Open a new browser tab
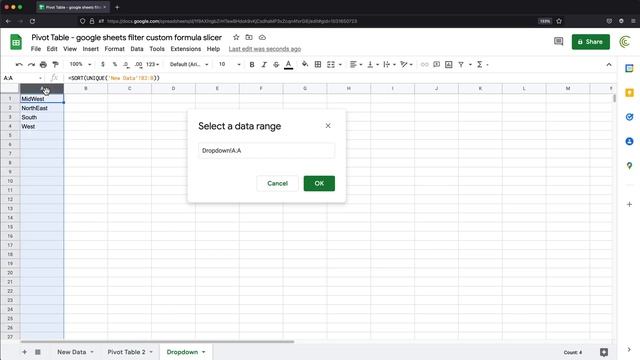The image size is (640, 360). (x=117, y=7)
